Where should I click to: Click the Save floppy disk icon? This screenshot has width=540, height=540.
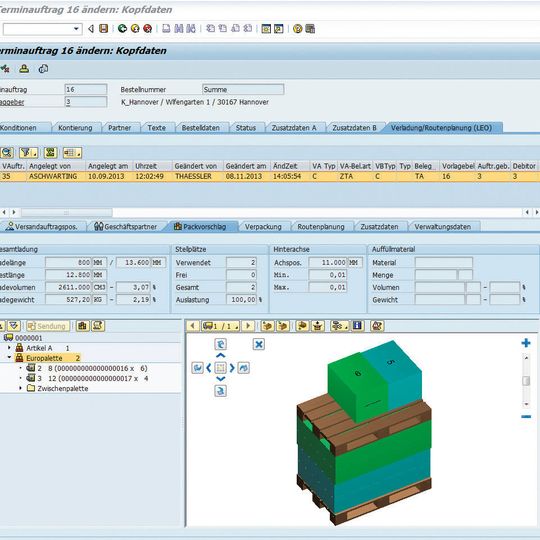(104, 28)
